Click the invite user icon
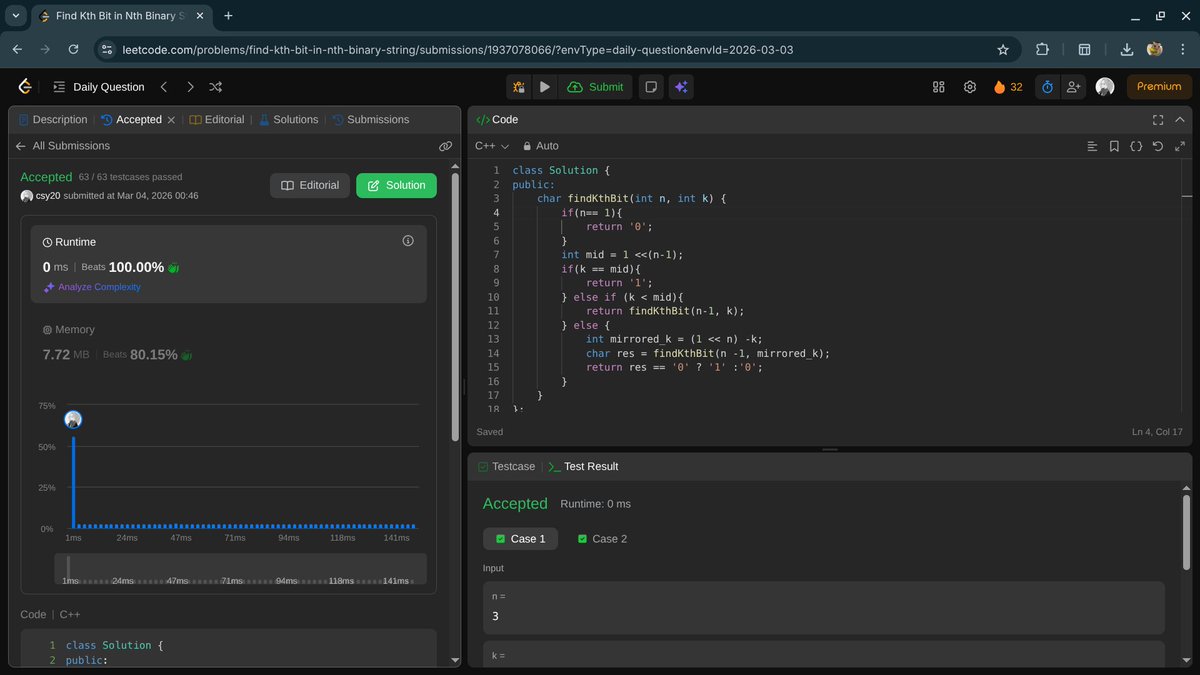Image resolution: width=1200 pixels, height=675 pixels. [1073, 87]
